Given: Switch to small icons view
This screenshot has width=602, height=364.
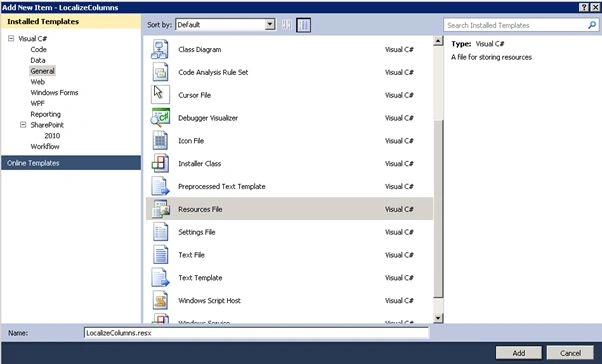Looking at the screenshot, I should [x=286, y=25].
